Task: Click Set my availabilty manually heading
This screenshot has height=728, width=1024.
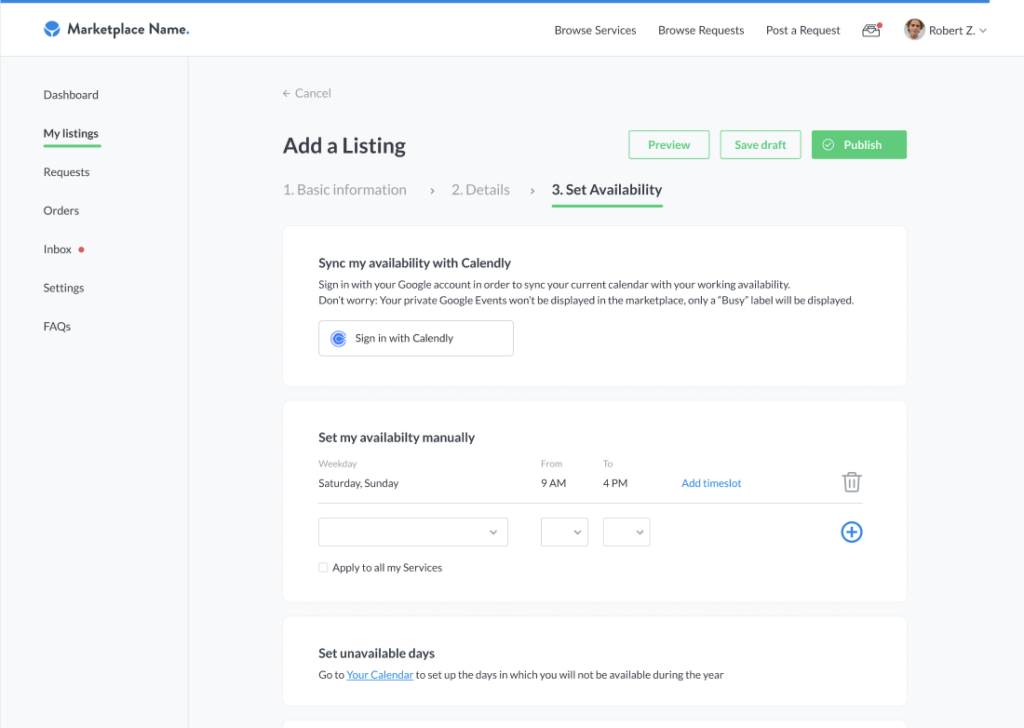Action: click(x=396, y=437)
